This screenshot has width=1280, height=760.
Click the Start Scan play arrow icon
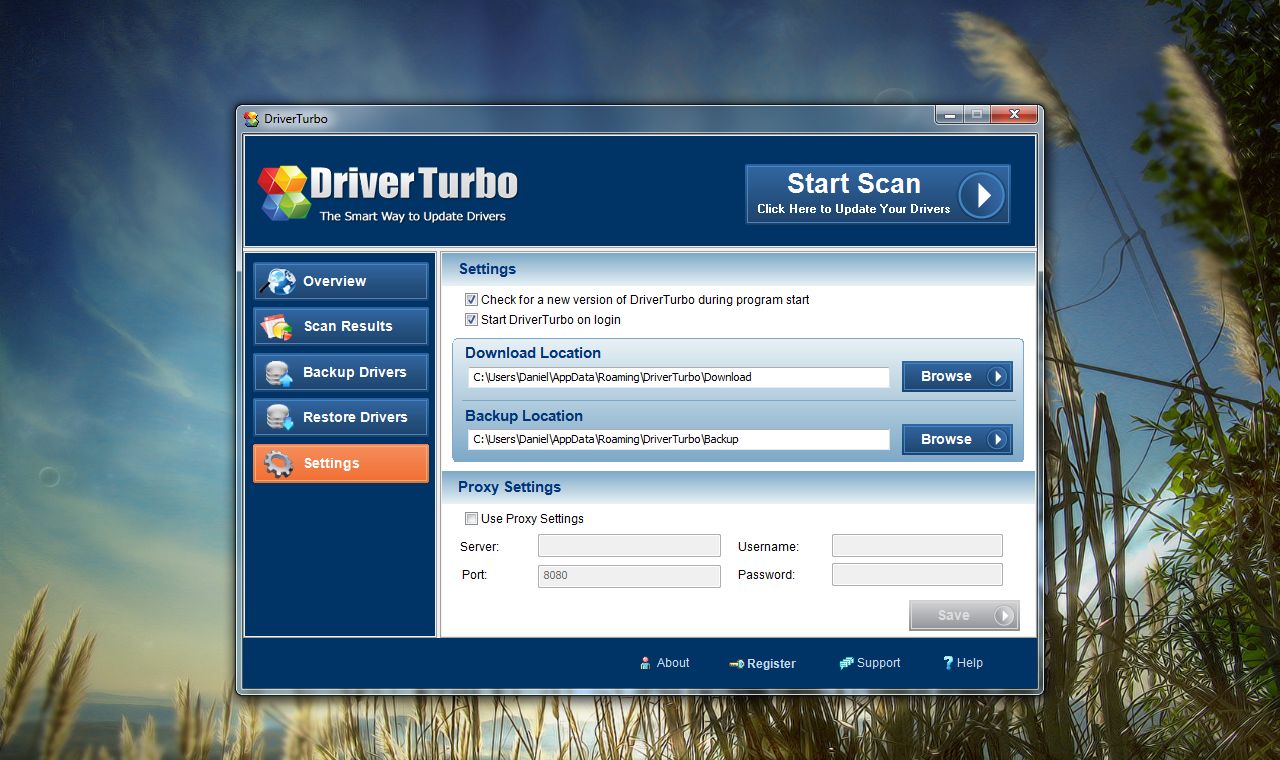point(981,195)
